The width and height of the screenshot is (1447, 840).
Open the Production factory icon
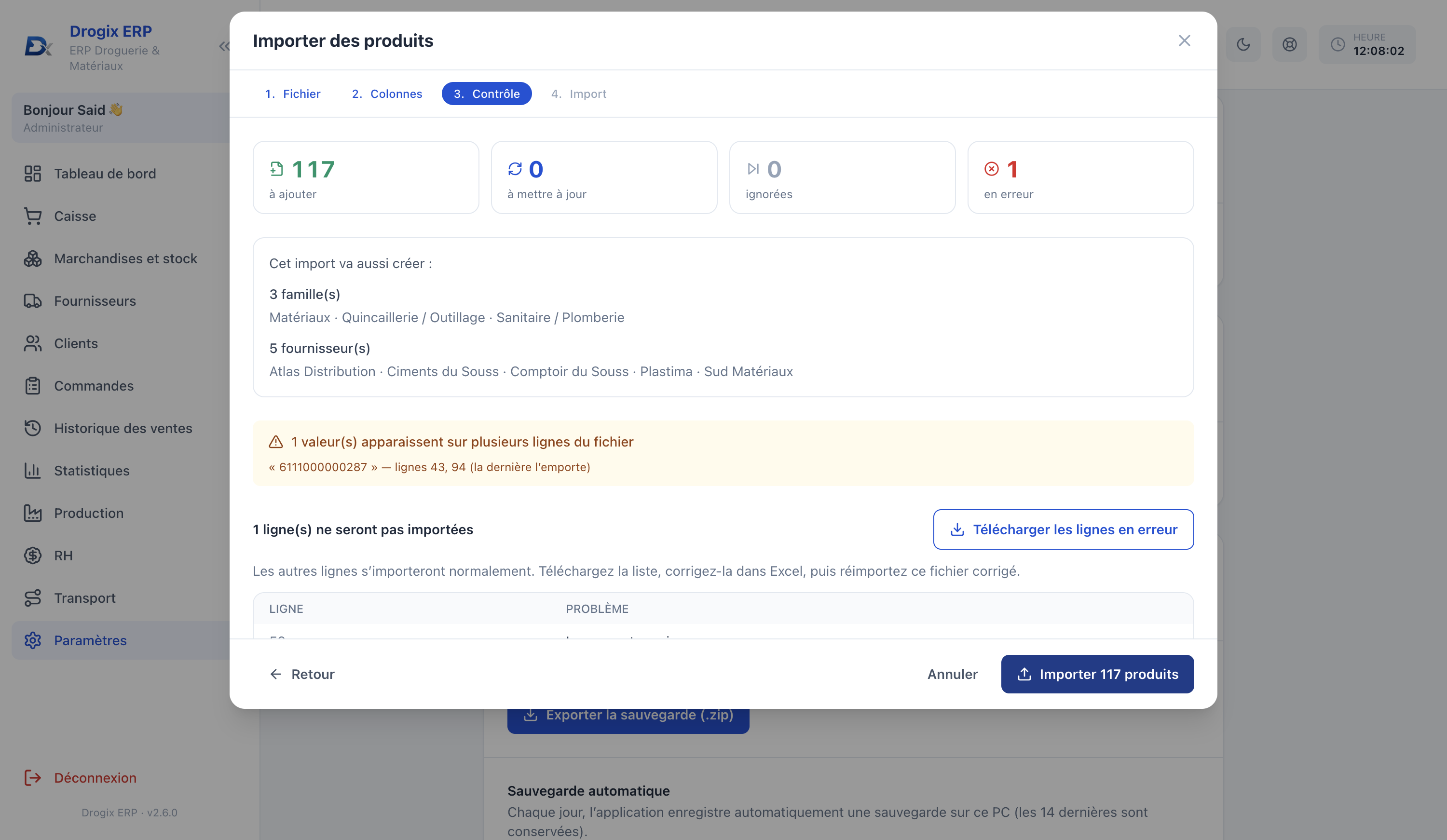(33, 513)
